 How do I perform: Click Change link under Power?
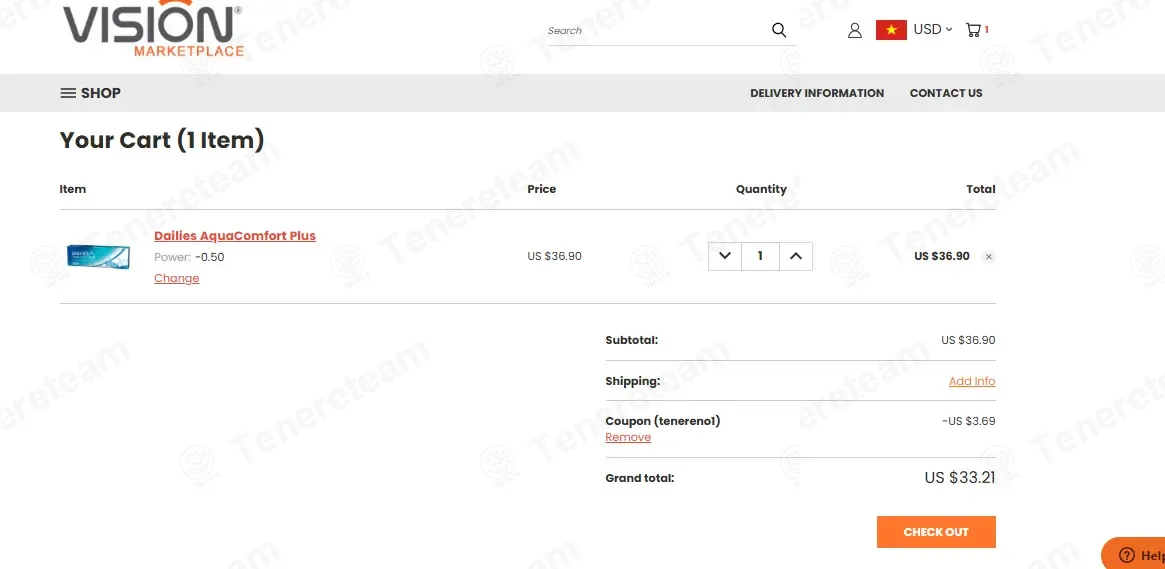(177, 278)
